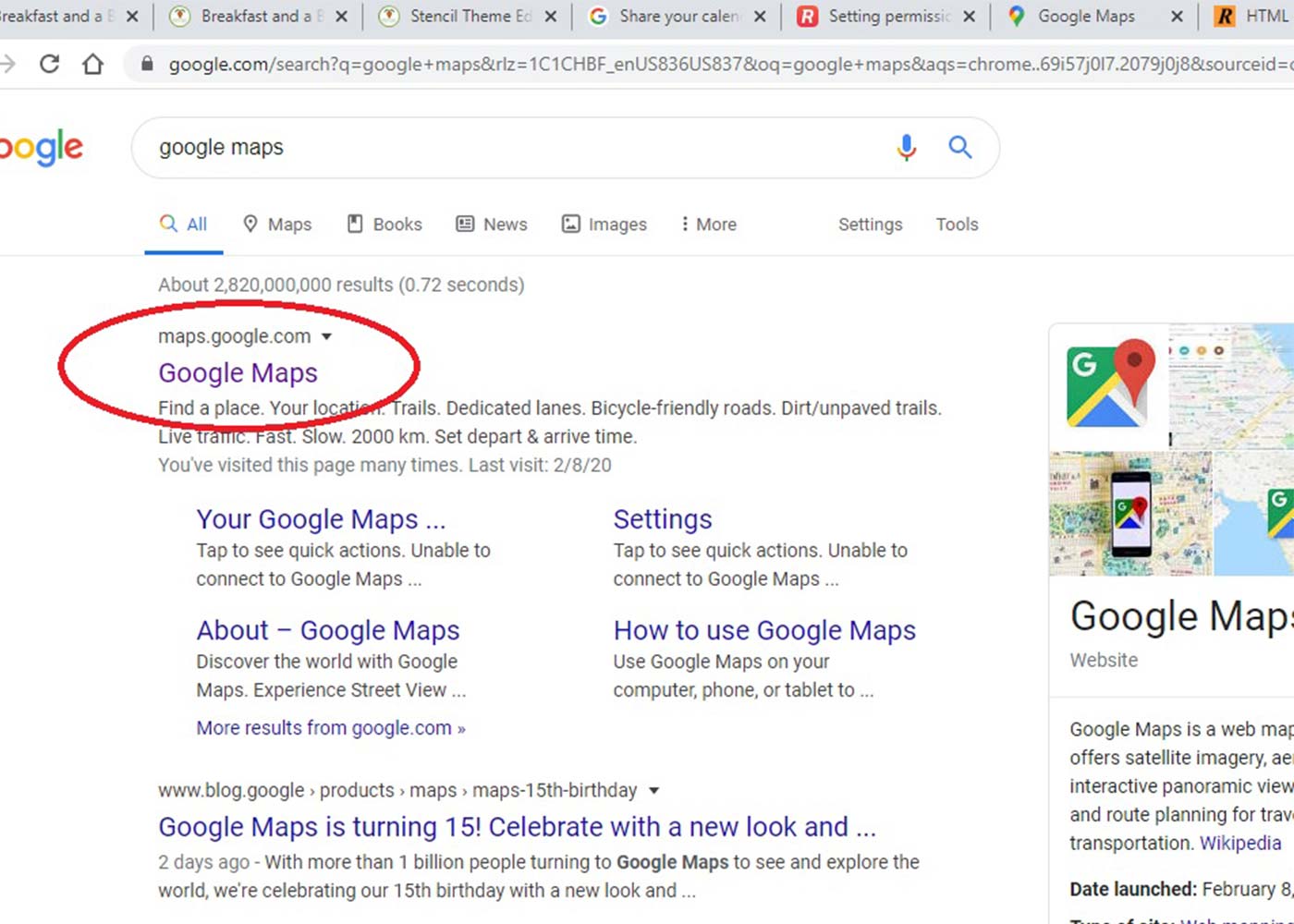Open the About – Google Maps sitelink
This screenshot has height=924, width=1294.
pos(328,630)
